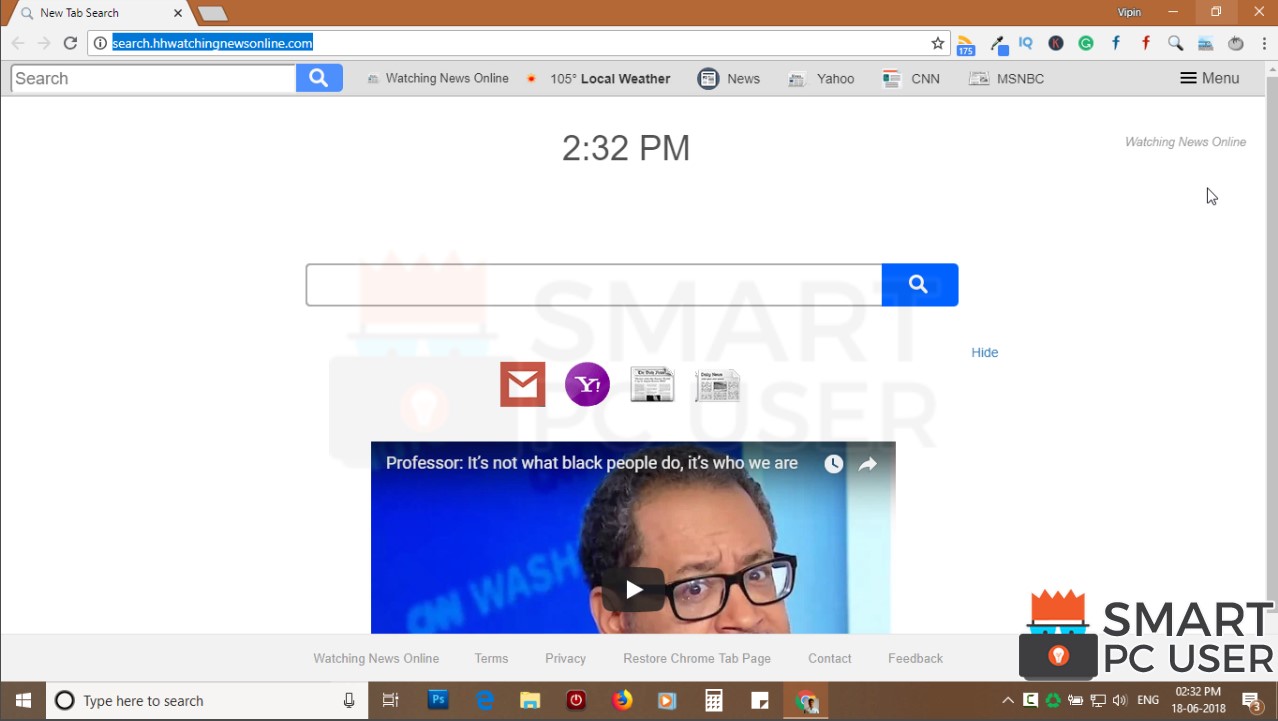Click in the large center search box

pyautogui.click(x=594, y=285)
